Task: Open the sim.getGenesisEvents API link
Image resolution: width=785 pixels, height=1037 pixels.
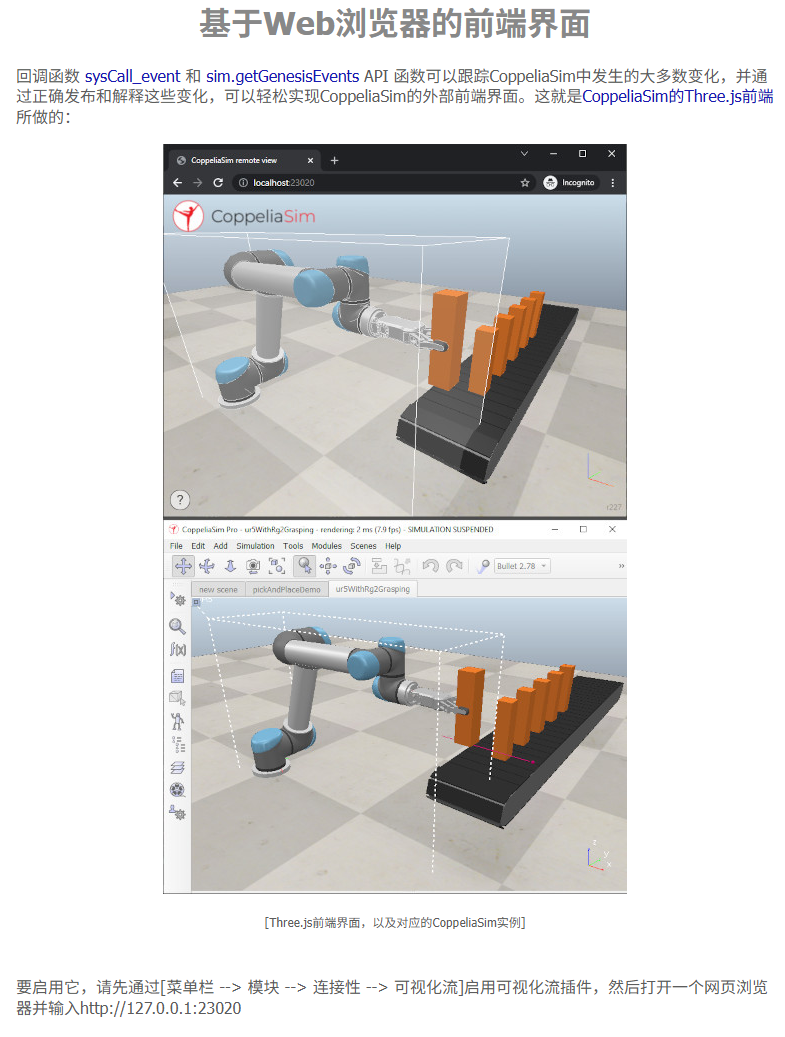Action: pos(282,76)
